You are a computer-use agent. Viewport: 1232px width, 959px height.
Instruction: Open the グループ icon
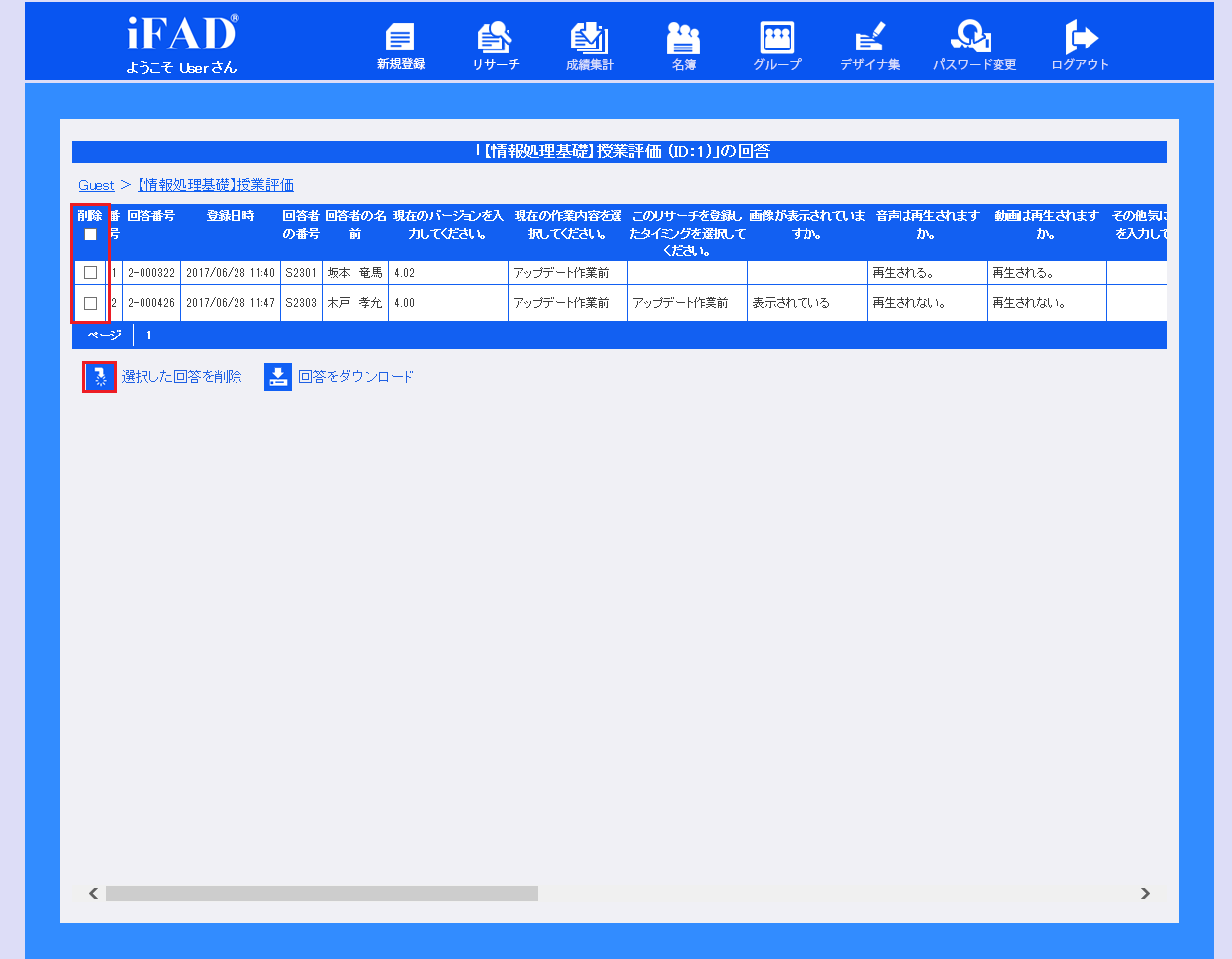pyautogui.click(x=777, y=38)
